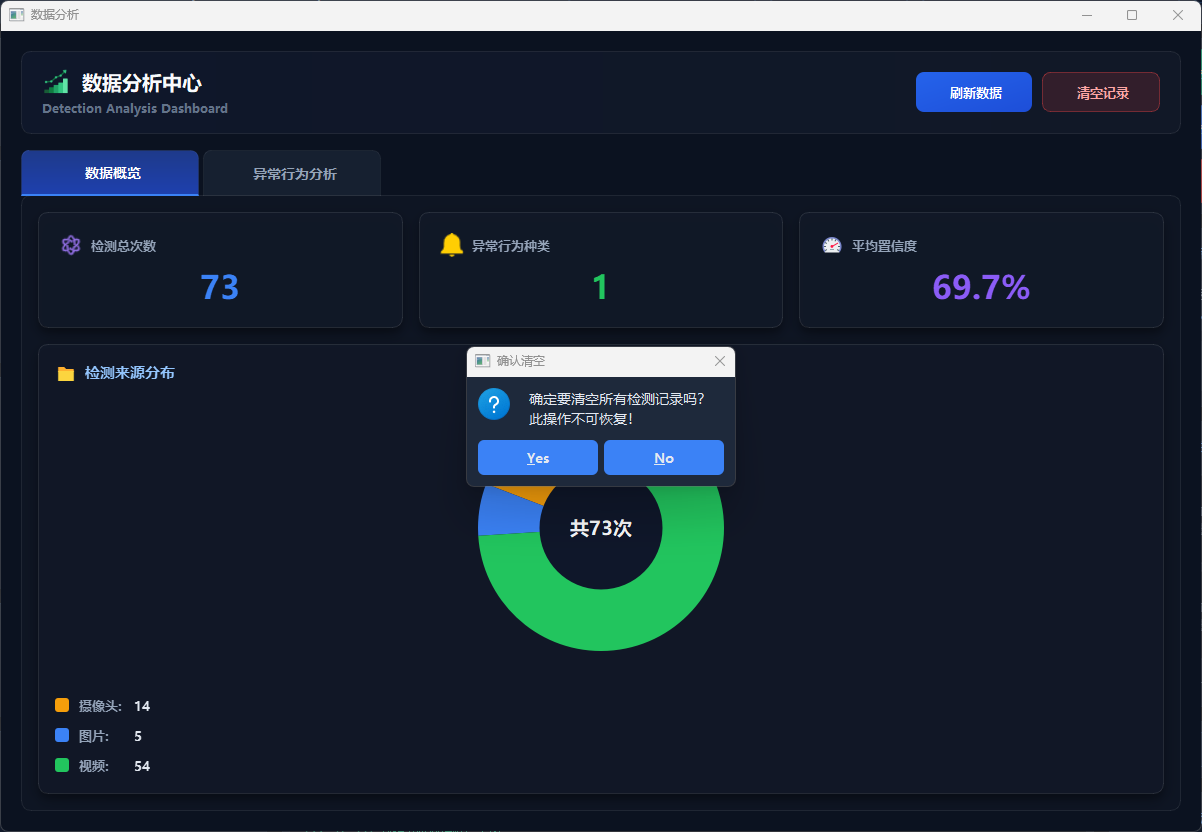
Task: Click the purple atom icon beside 检测总次数
Action: (70, 245)
